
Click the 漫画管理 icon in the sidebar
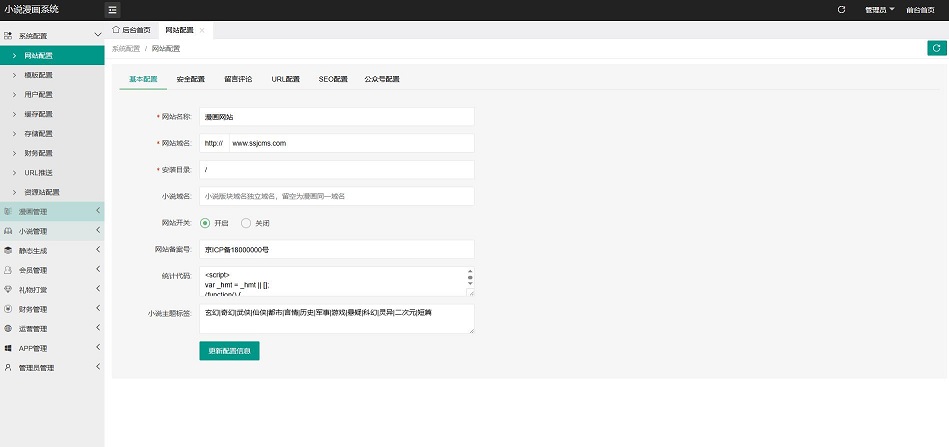point(8,211)
